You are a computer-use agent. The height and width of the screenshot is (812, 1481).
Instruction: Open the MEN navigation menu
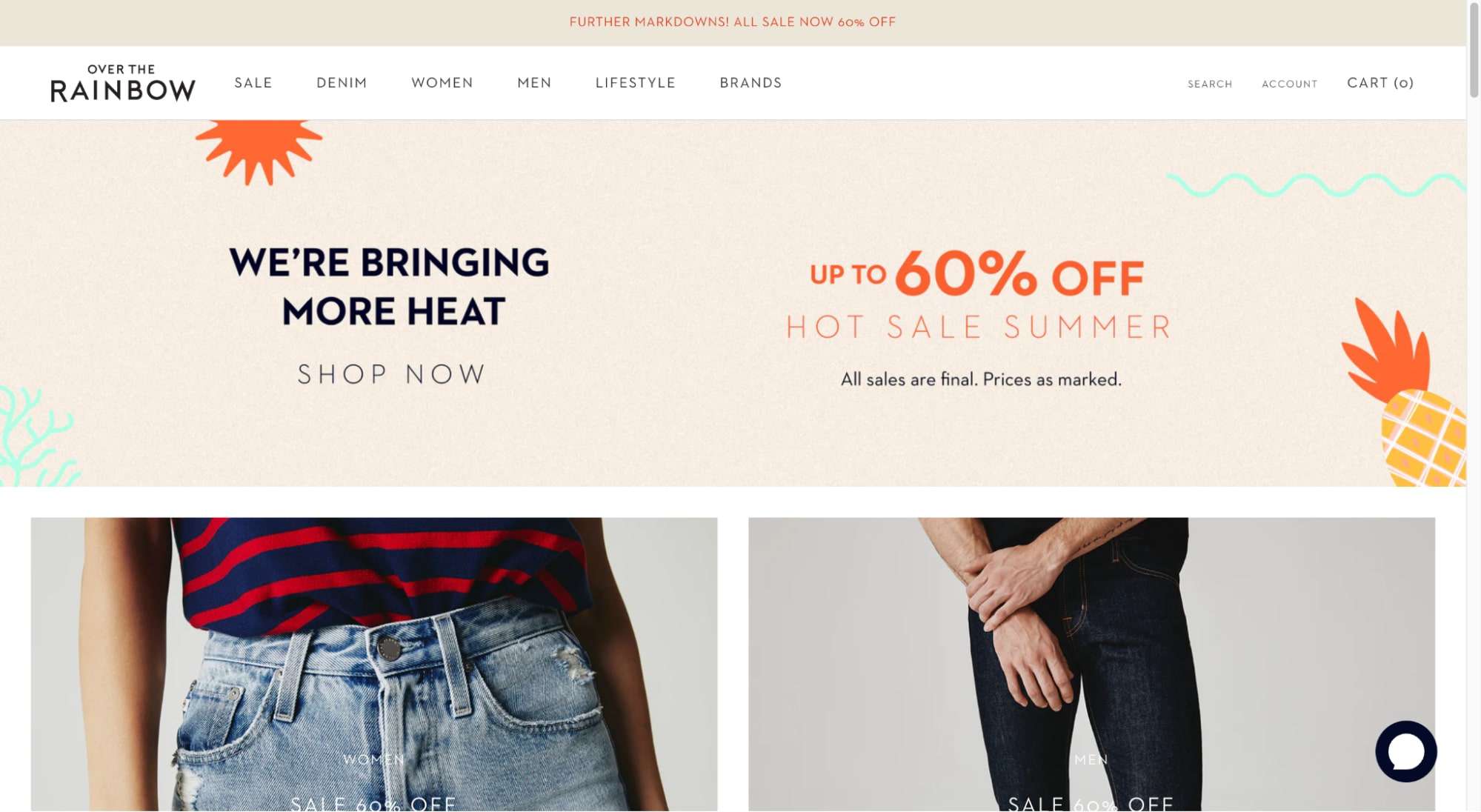click(534, 83)
